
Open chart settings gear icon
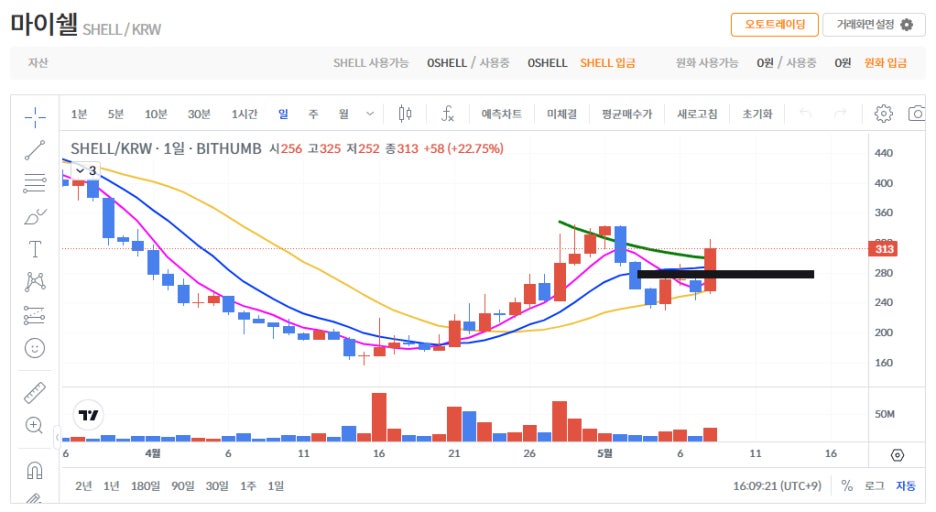[x=883, y=113]
